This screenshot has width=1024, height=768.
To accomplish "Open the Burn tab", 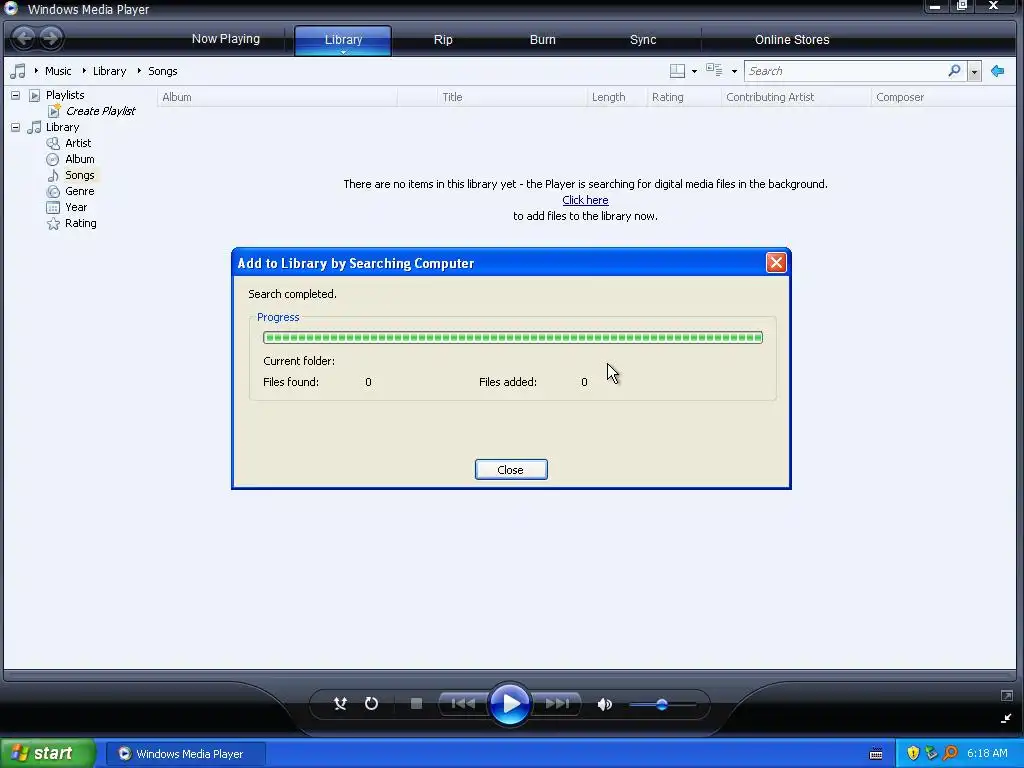I will (x=543, y=39).
